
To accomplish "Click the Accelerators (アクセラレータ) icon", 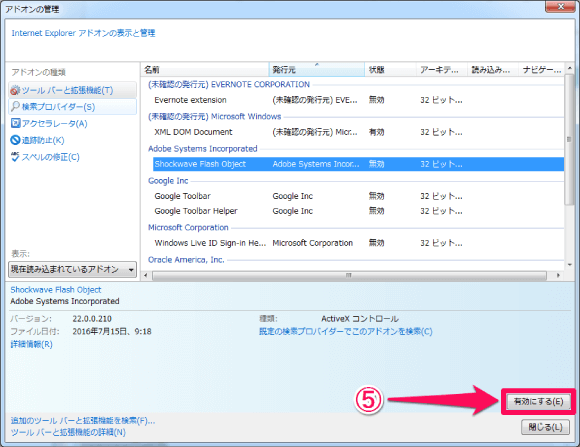I will tap(15, 123).
